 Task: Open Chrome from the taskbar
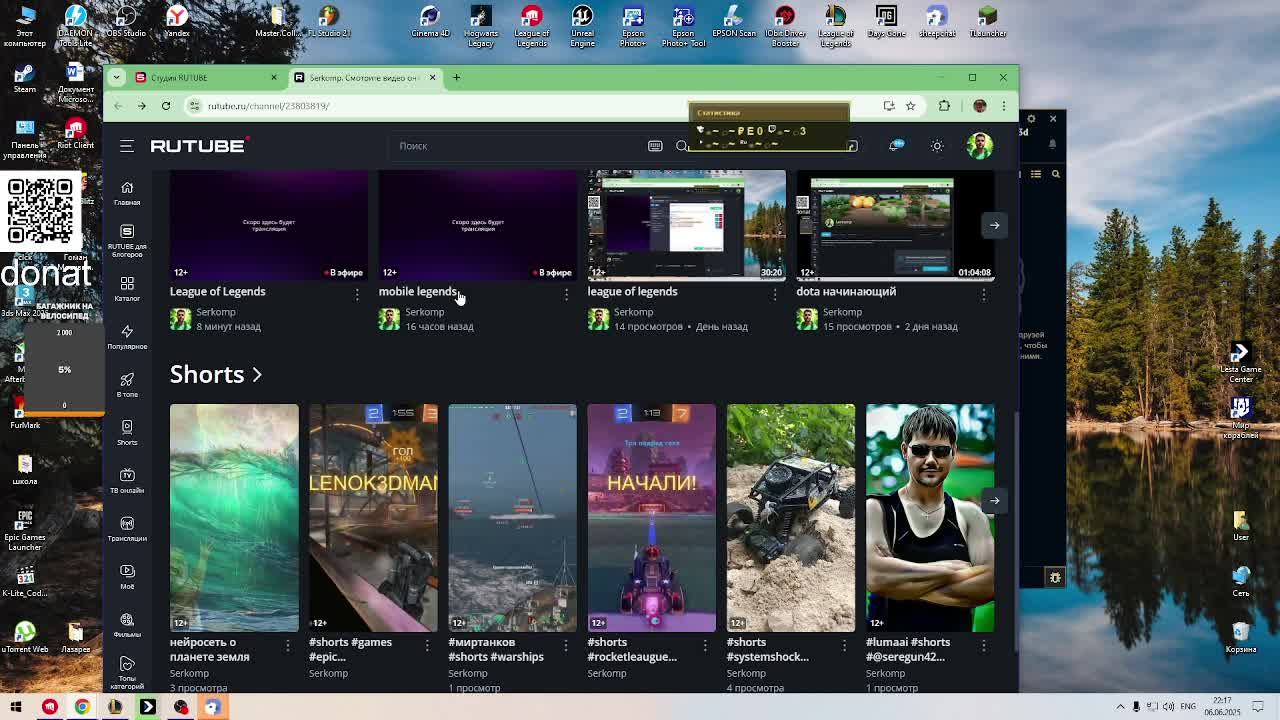coord(82,707)
